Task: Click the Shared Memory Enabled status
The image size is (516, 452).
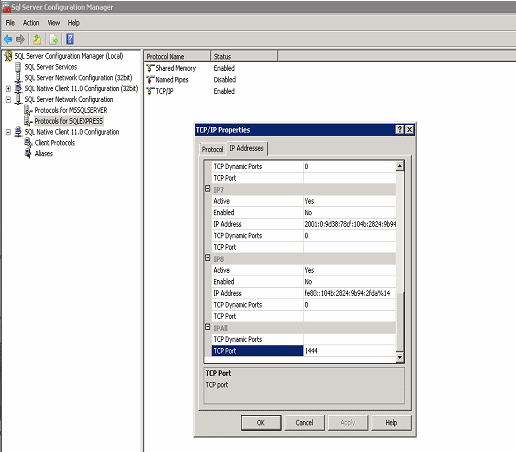Action: coord(224,68)
